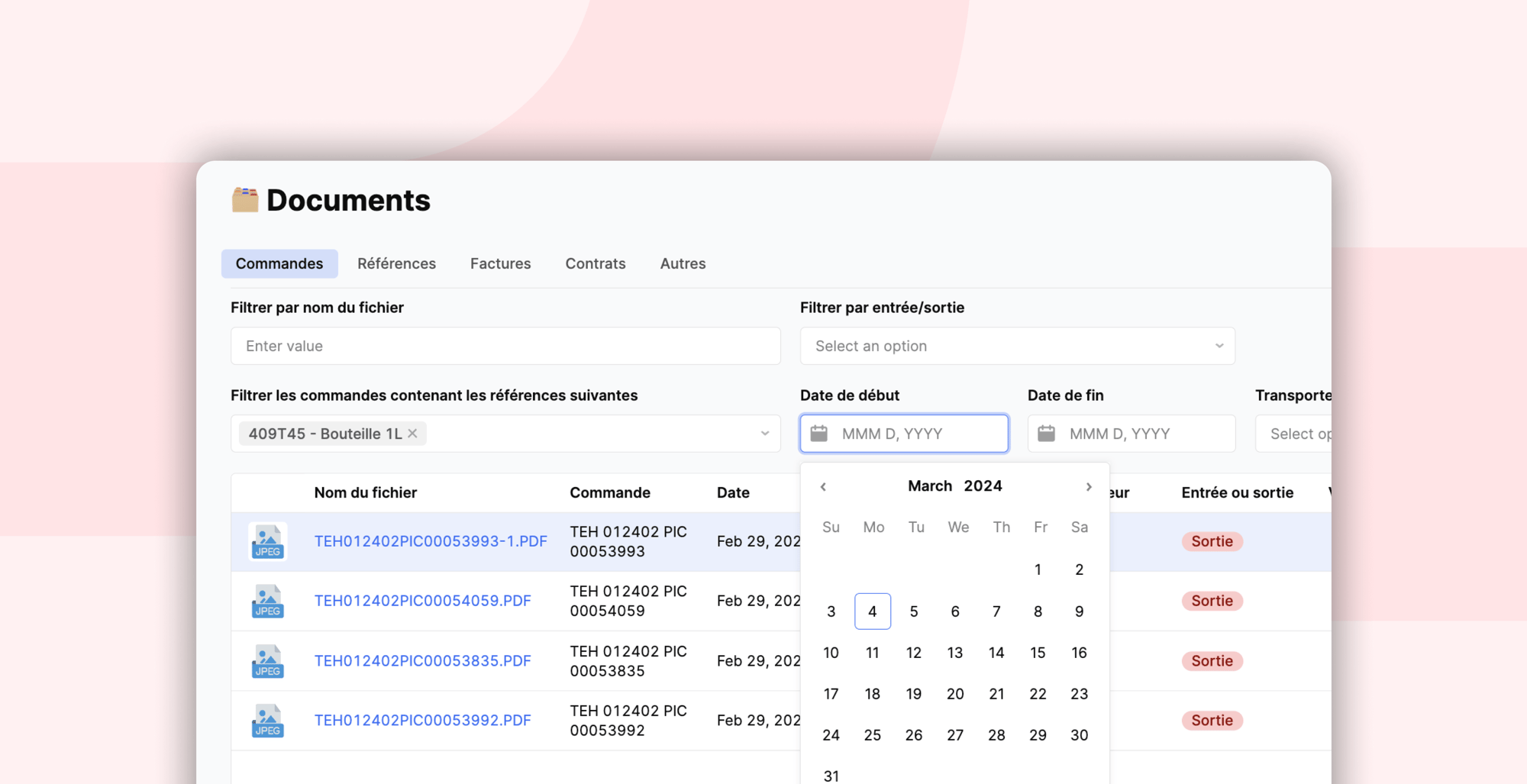Select March 4 in the calendar
Image resolution: width=1527 pixels, height=784 pixels.
[x=872, y=611]
